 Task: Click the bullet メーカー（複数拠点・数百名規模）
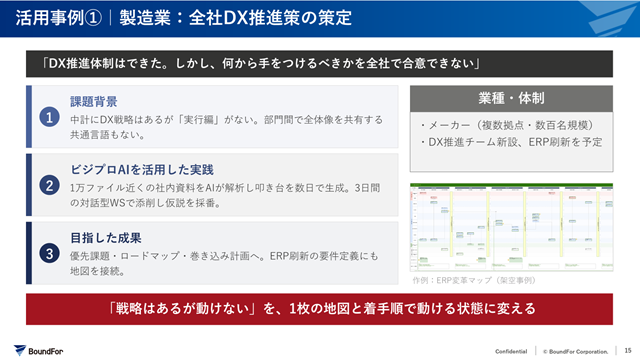click(507, 125)
